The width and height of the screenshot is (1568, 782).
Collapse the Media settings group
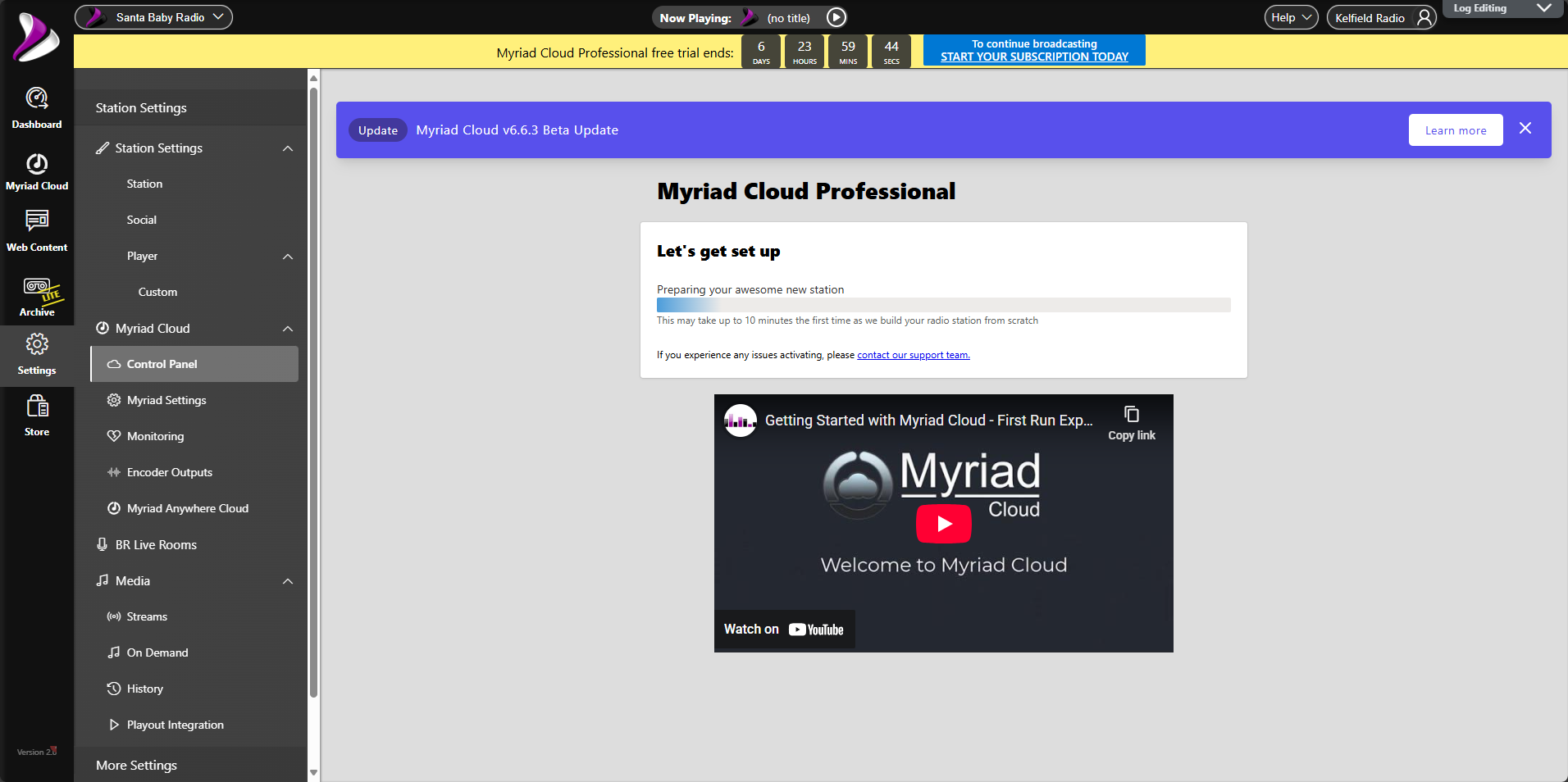[288, 581]
